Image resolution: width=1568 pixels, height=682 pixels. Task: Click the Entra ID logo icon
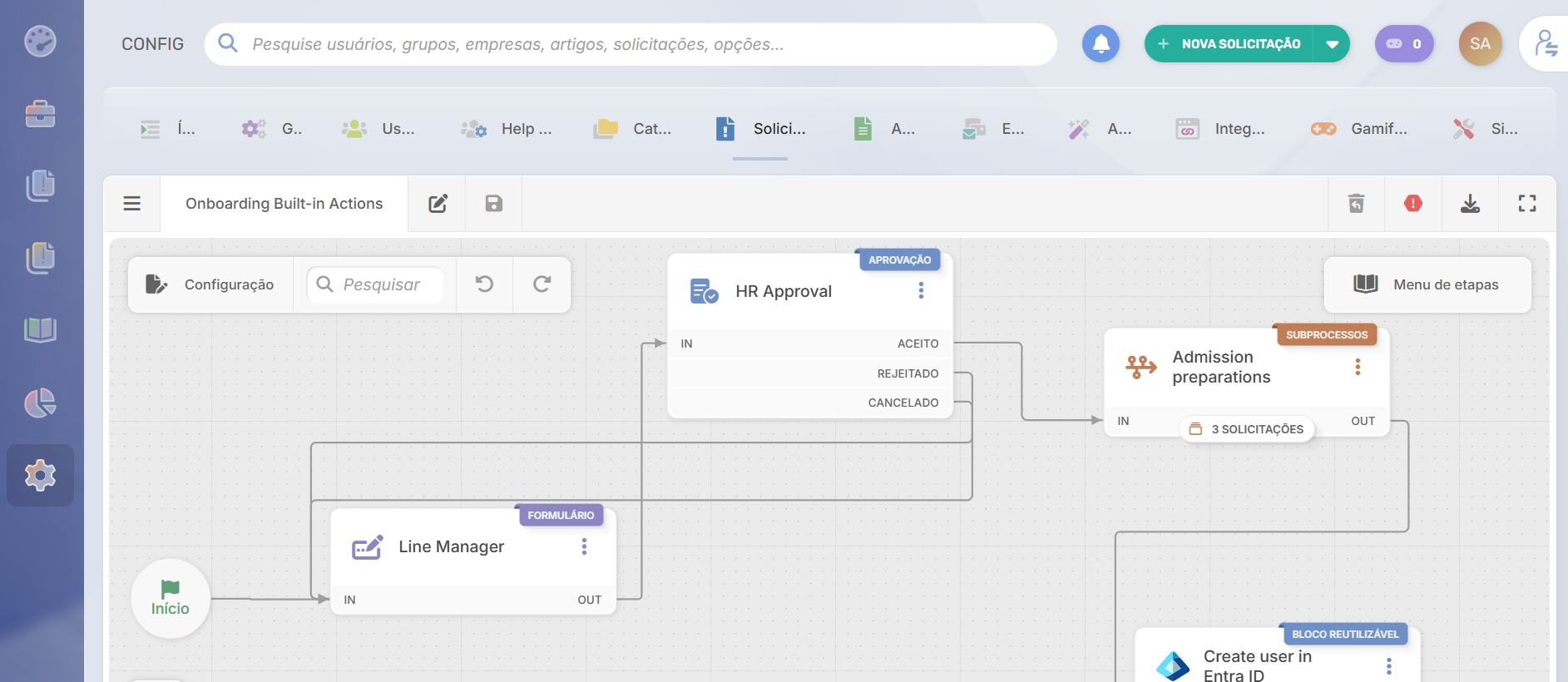pyautogui.click(x=1173, y=666)
